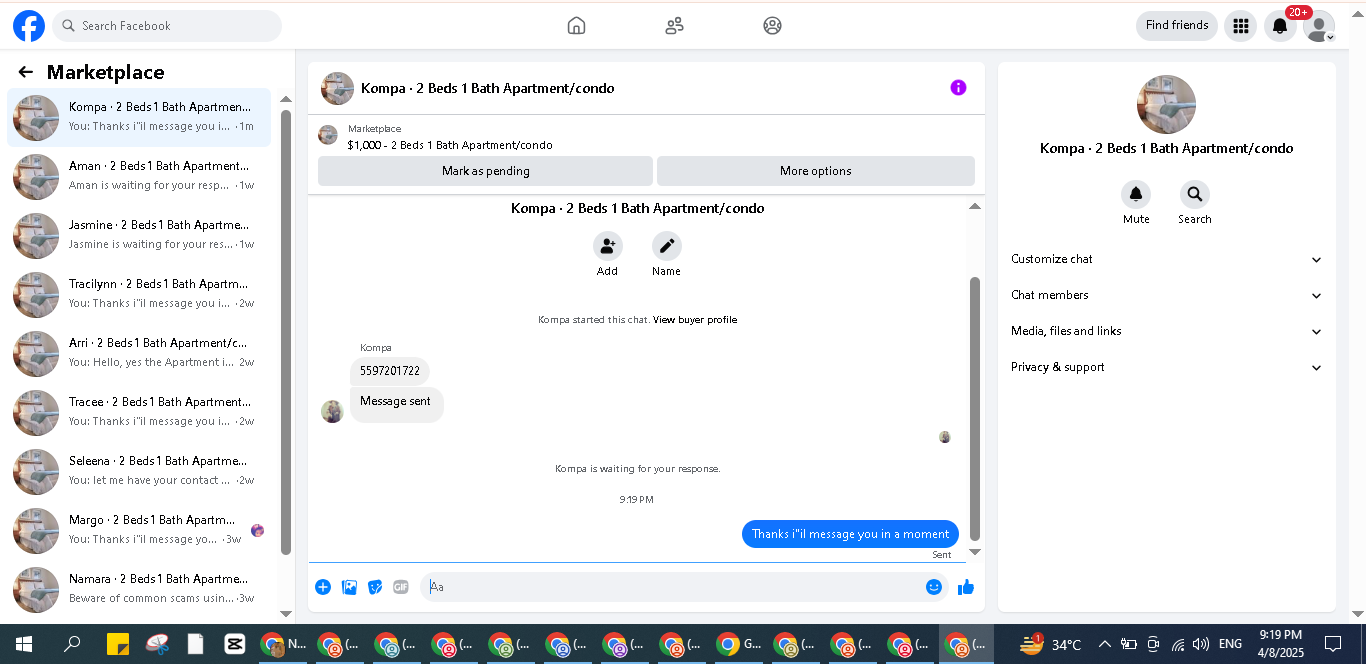Screen dimensions: 1366x664
Task: Add people with the Add icon
Action: [x=607, y=246]
